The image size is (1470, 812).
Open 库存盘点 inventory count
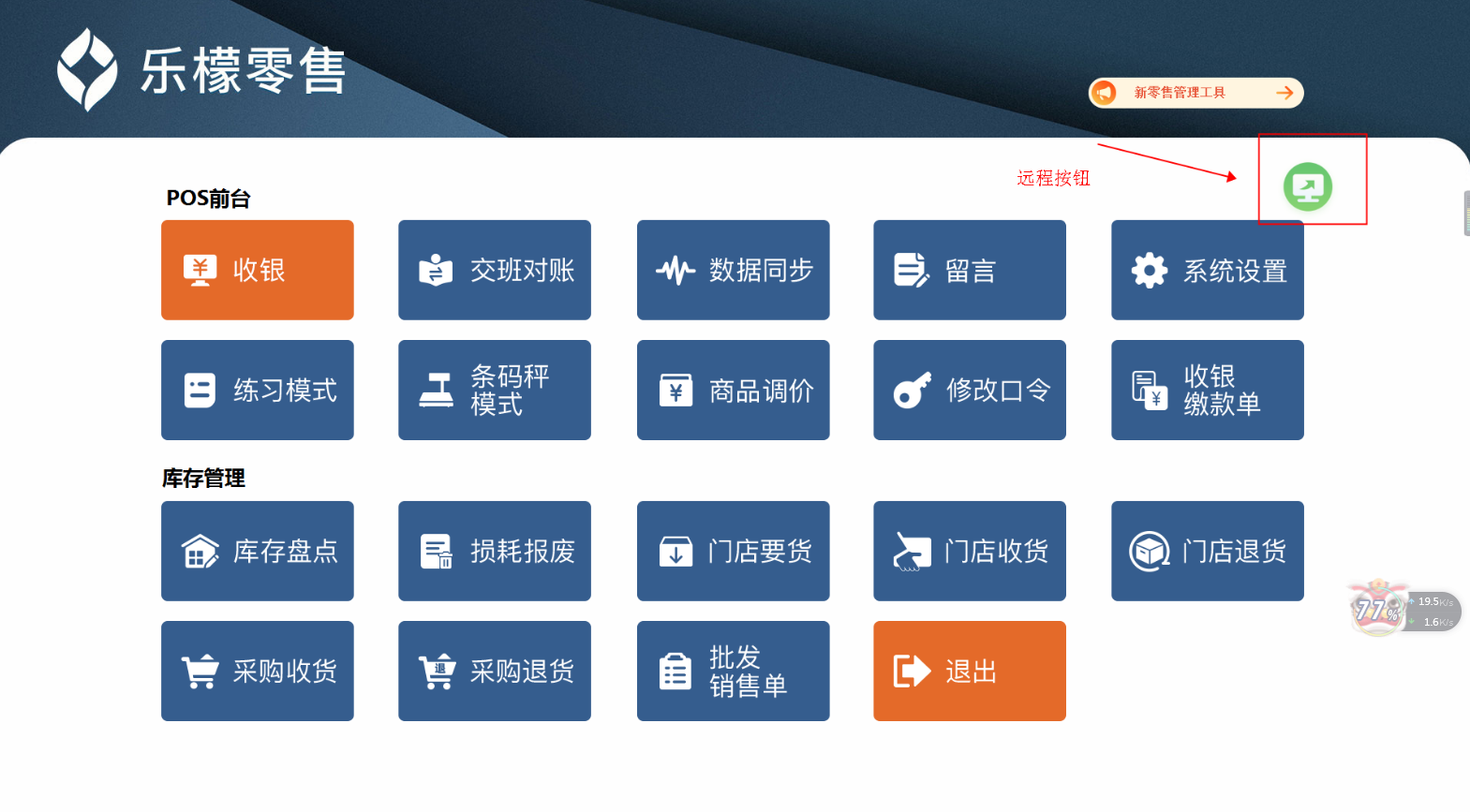coord(257,551)
